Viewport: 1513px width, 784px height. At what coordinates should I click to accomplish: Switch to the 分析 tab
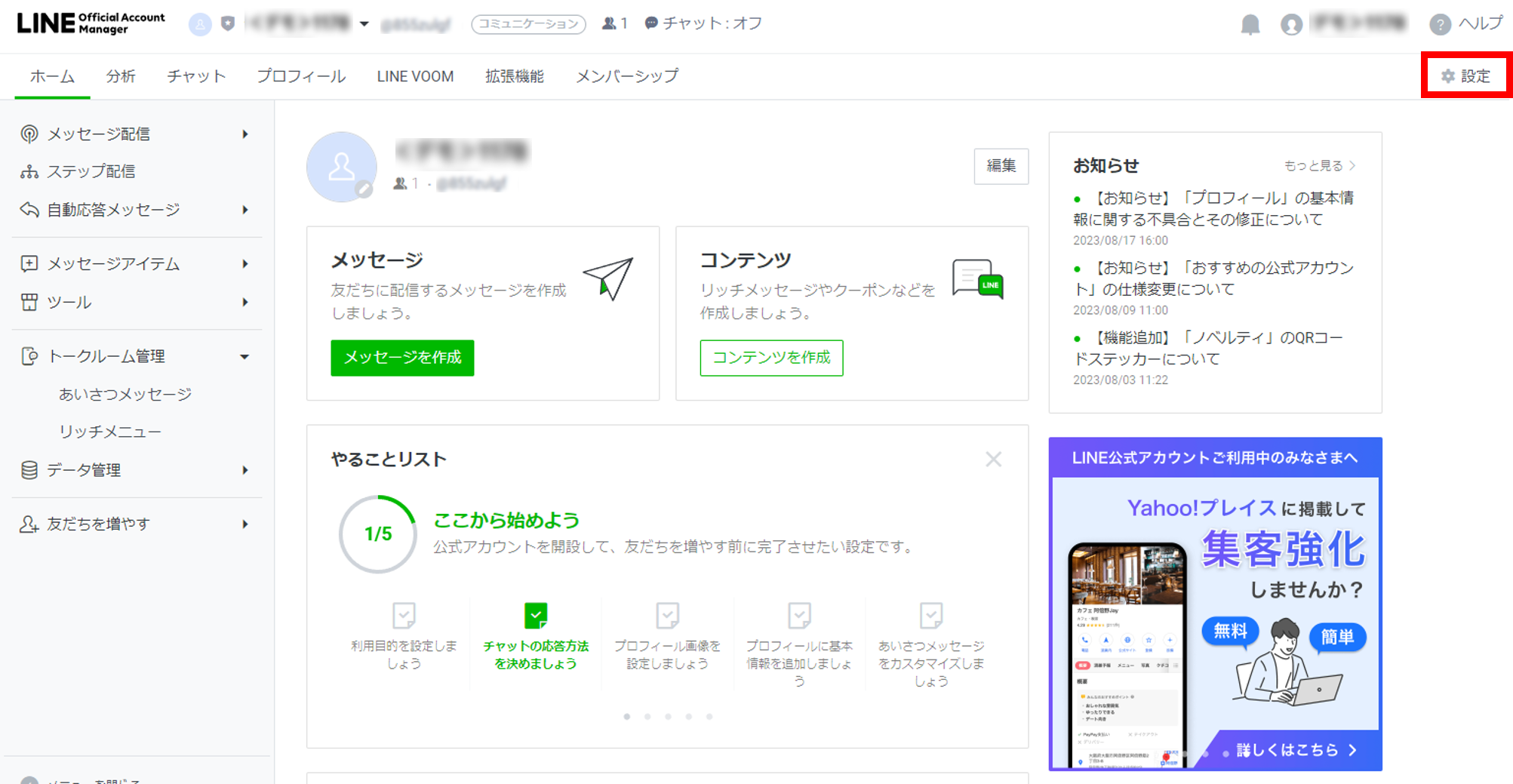pyautogui.click(x=121, y=76)
